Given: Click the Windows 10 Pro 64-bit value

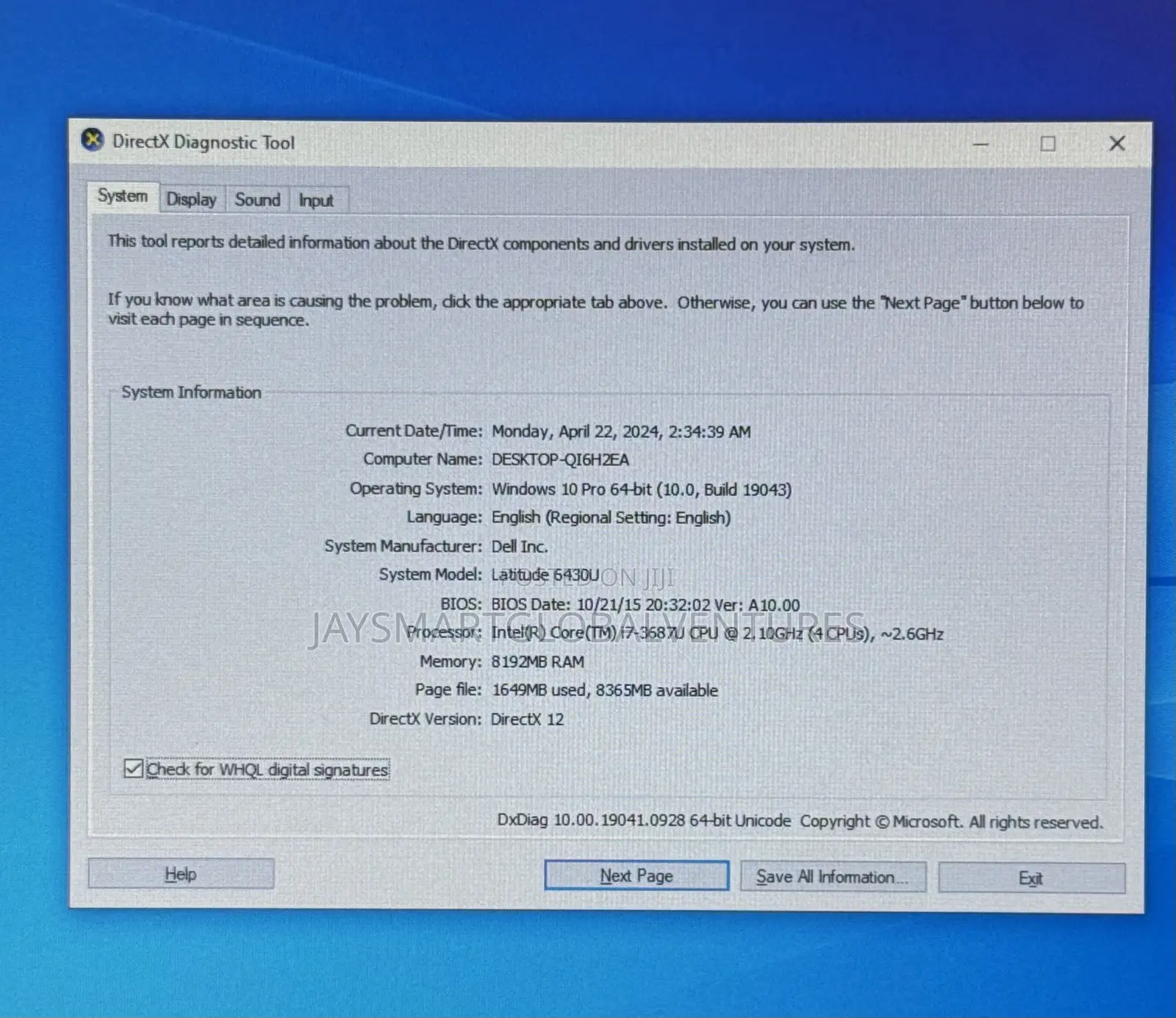Looking at the screenshot, I should click(x=642, y=490).
